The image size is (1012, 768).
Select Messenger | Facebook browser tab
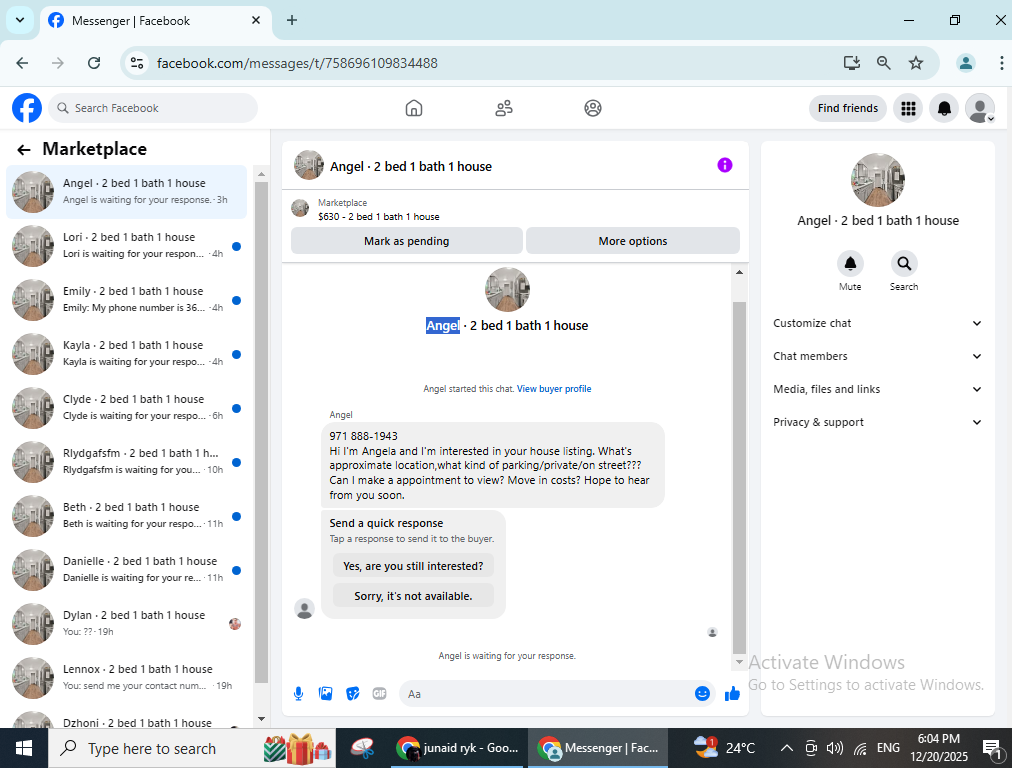pyautogui.click(x=156, y=21)
